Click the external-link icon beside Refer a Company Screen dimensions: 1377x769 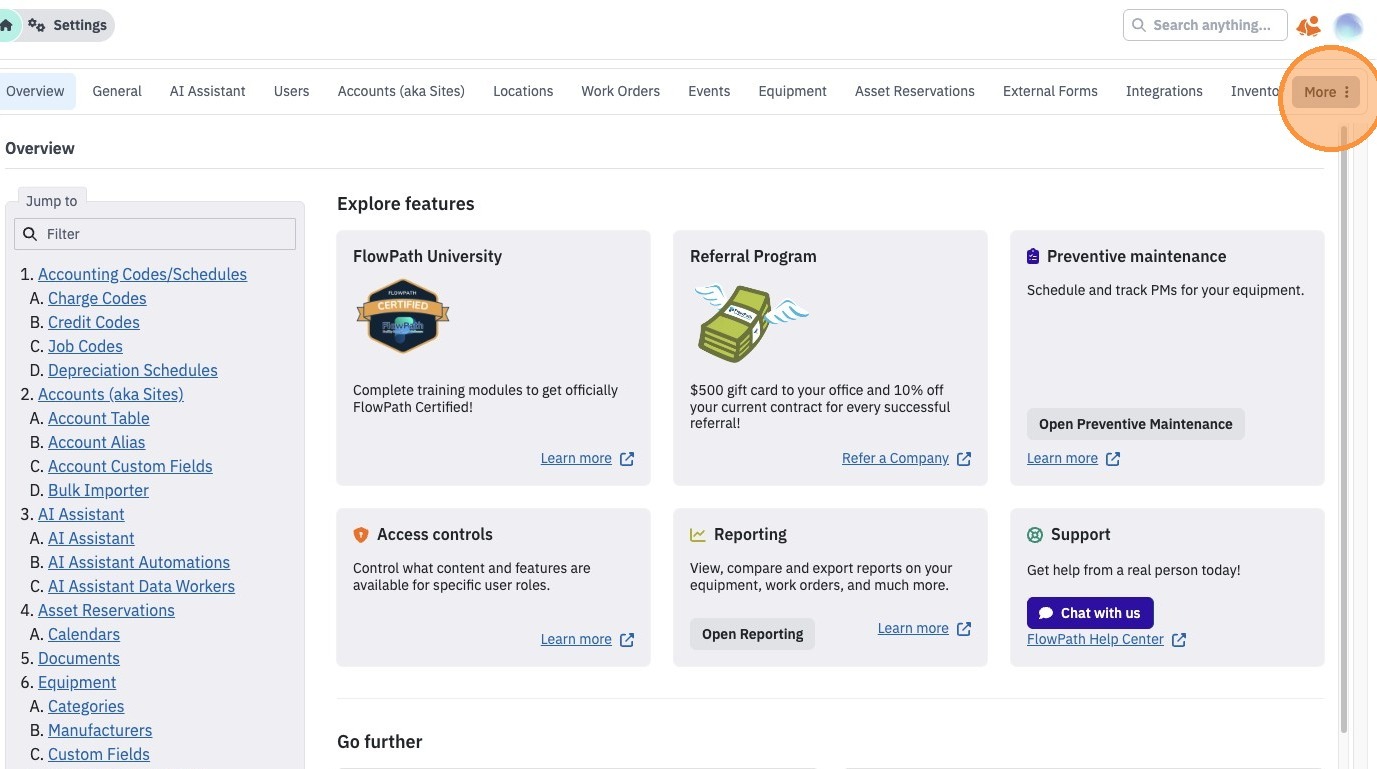[x=964, y=459]
